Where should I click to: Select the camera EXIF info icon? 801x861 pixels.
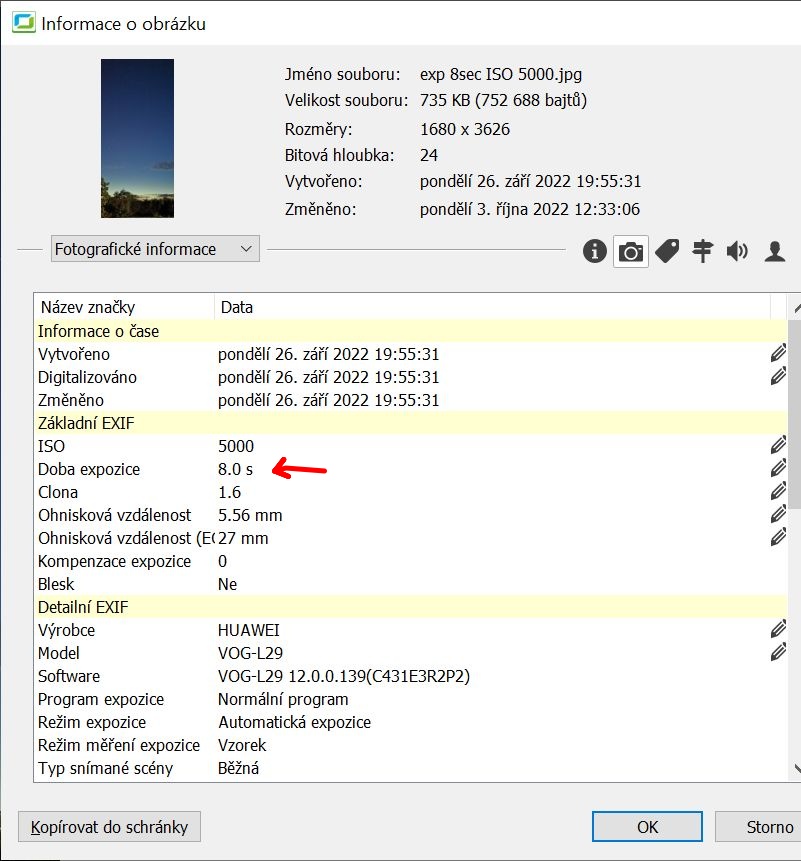tap(630, 251)
